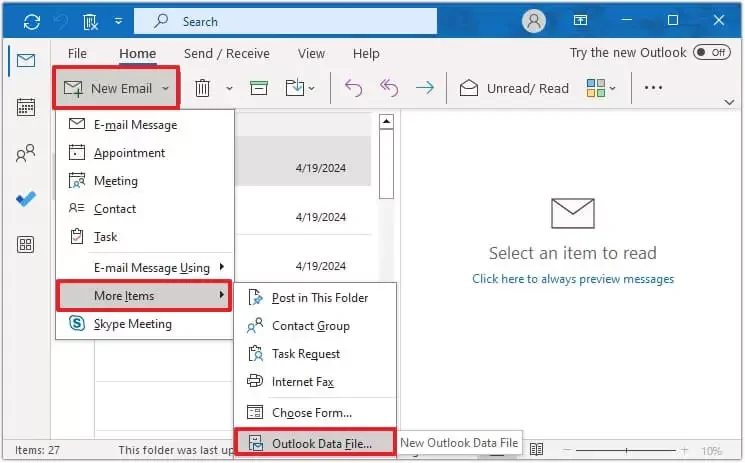The image size is (745, 463).
Task: Click the Categorize colored squares icon
Action: click(595, 88)
